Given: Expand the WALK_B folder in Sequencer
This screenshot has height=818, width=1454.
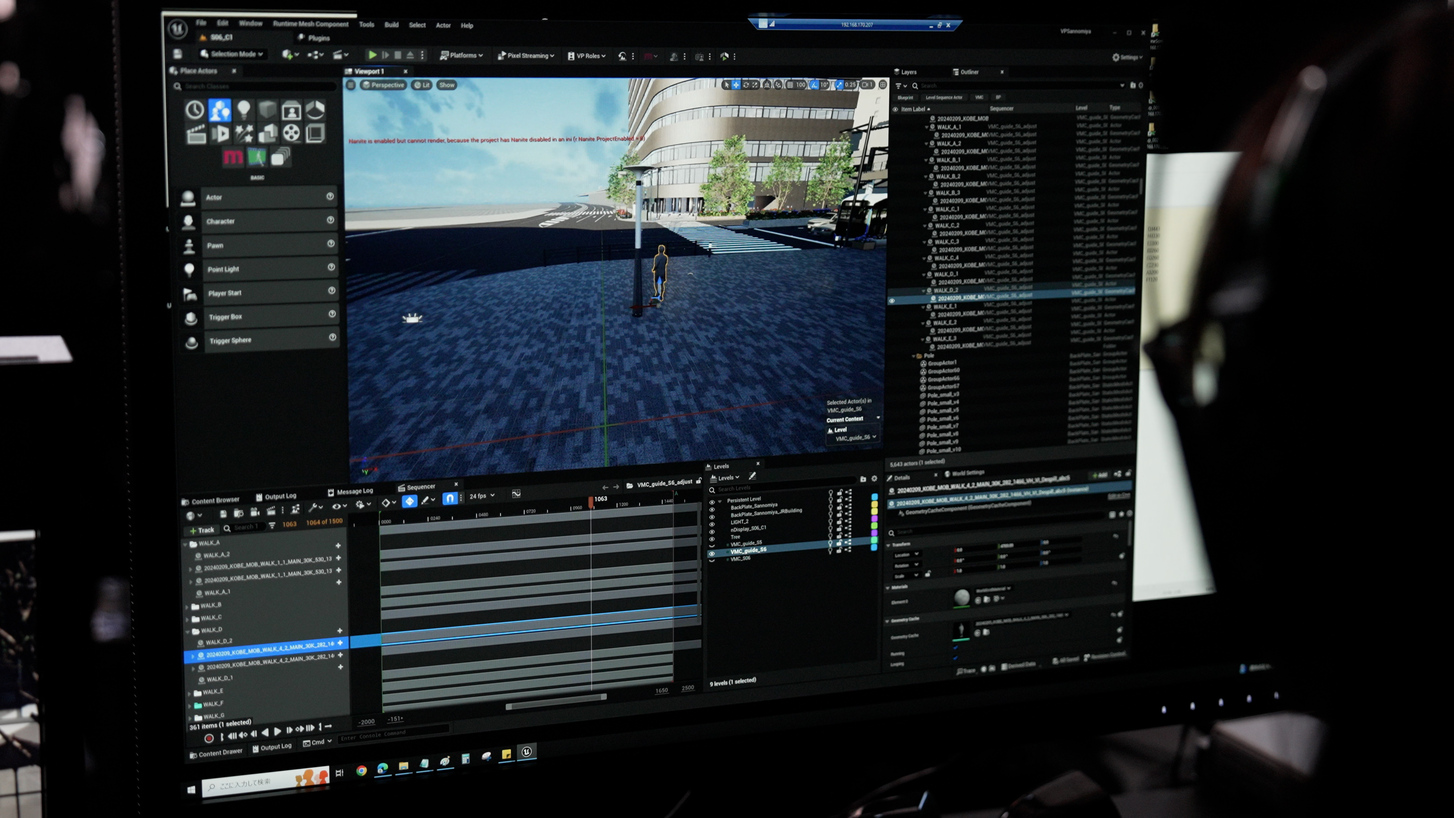Looking at the screenshot, I should pos(188,606).
